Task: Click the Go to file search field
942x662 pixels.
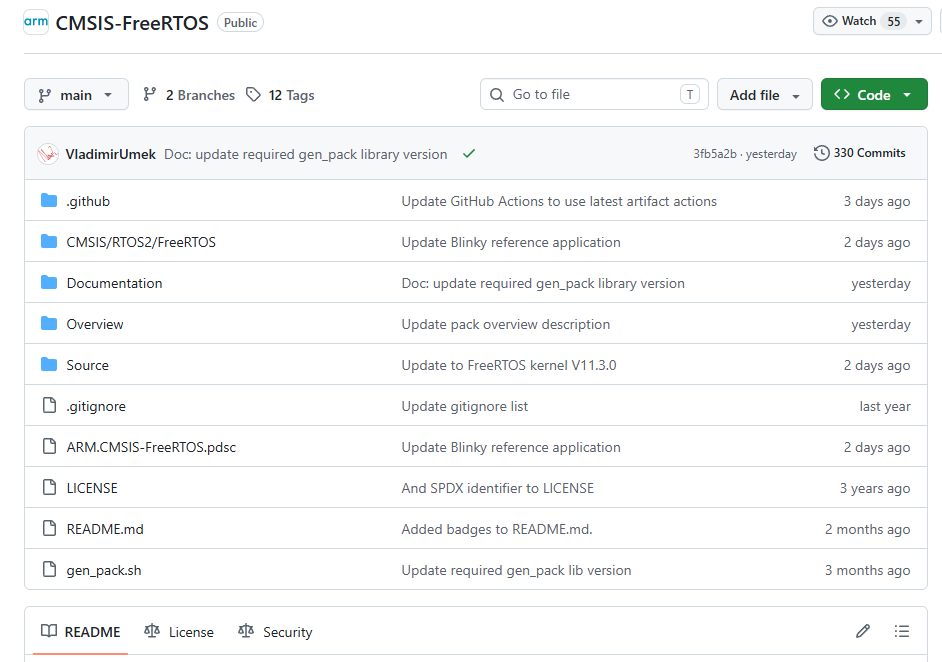Action: (x=593, y=94)
